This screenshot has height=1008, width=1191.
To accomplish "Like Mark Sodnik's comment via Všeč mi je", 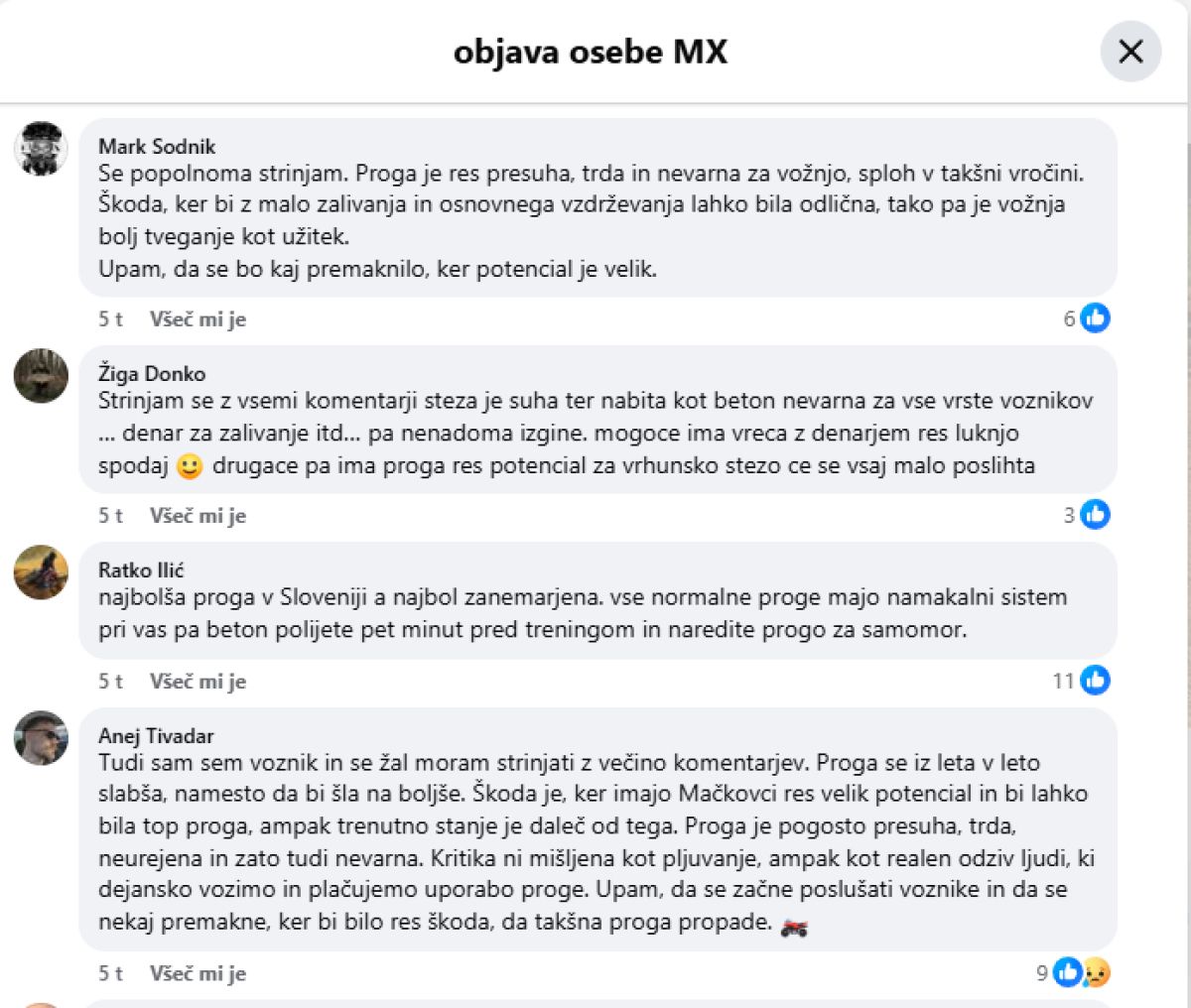I will (x=198, y=319).
